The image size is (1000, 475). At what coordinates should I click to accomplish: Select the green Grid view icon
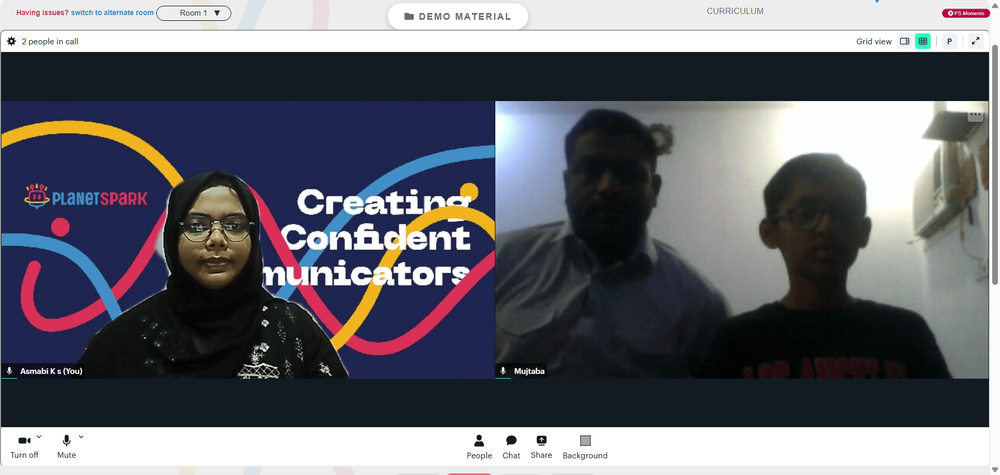(x=922, y=41)
